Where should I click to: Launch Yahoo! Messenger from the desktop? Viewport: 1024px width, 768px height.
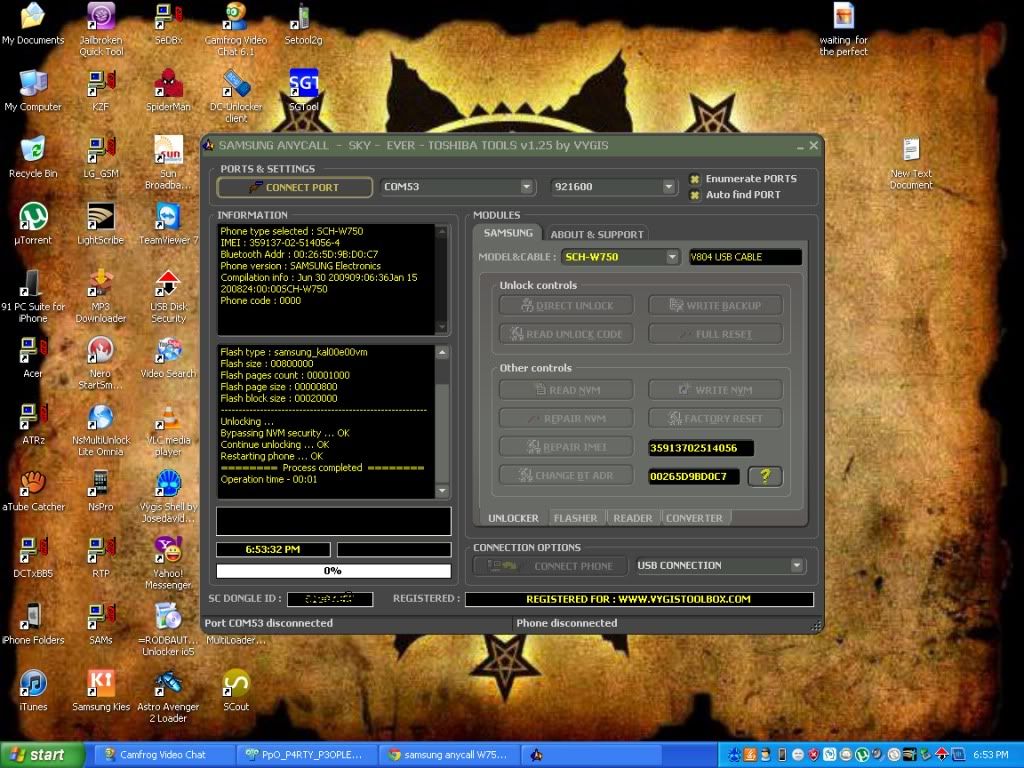(168, 562)
